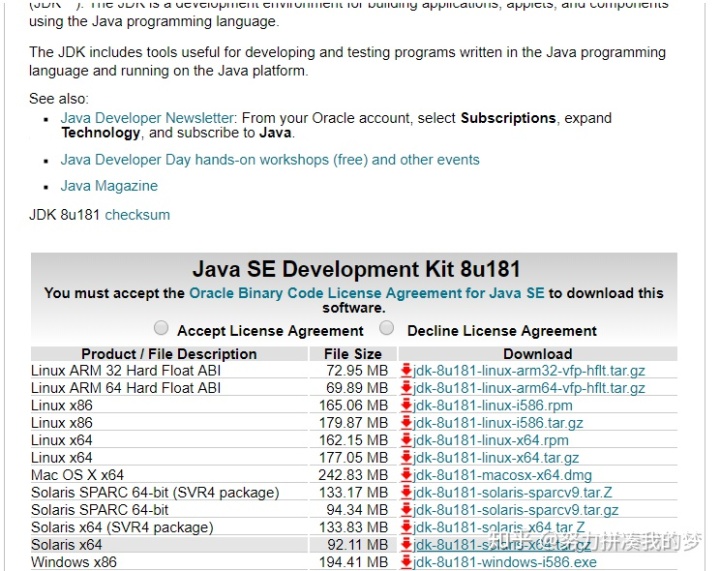Viewport: 720px width, 571px height.
Task: Download jdk-8u181-linux-x64.rpm file link
Action: (x=491, y=440)
